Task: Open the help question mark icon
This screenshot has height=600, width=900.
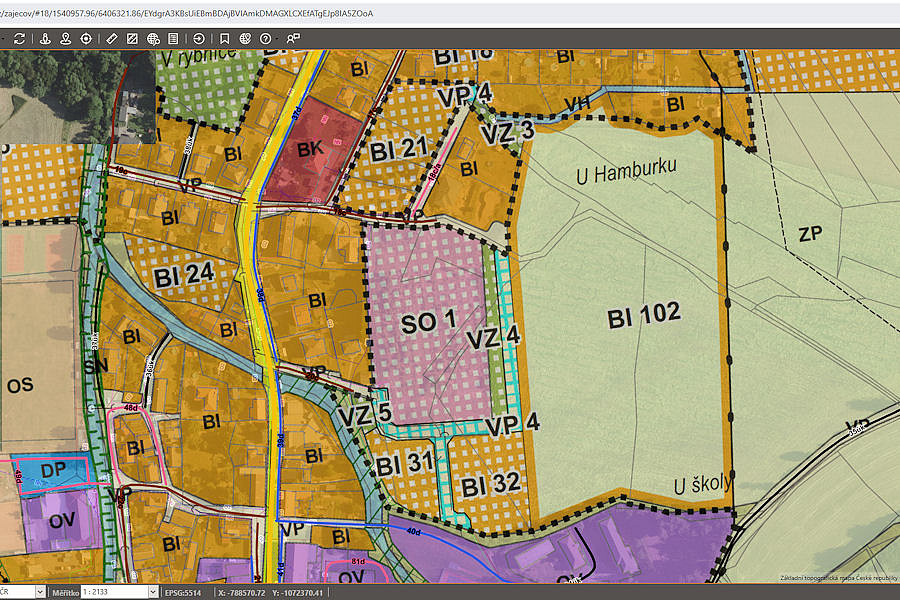Action: click(265, 38)
